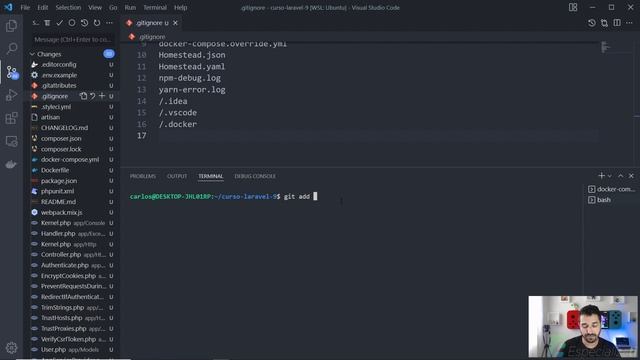
Task: Switch to the Output panel tab
Action: [x=177, y=176]
